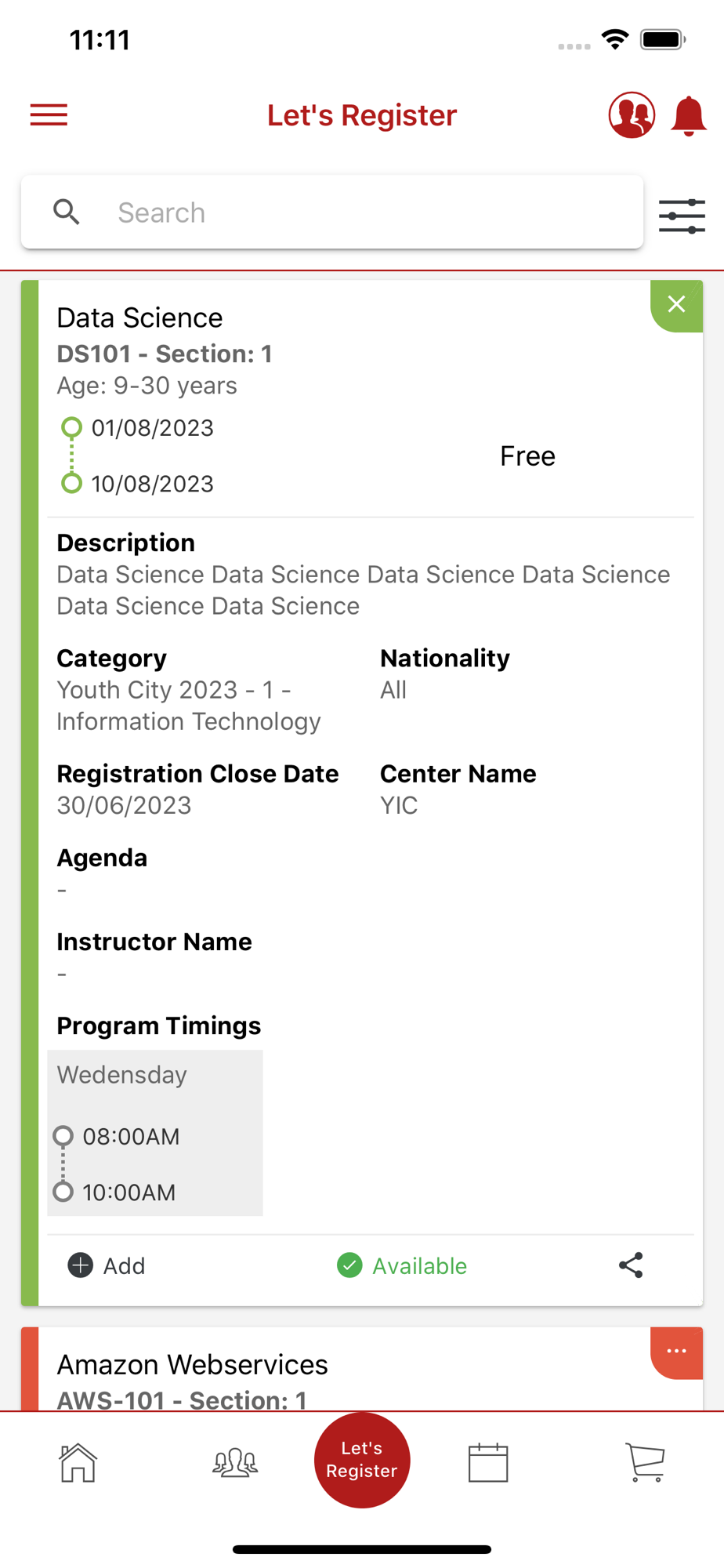Tap the Amazon Webservices course title
This screenshot has height=1568, width=724.
(192, 1365)
